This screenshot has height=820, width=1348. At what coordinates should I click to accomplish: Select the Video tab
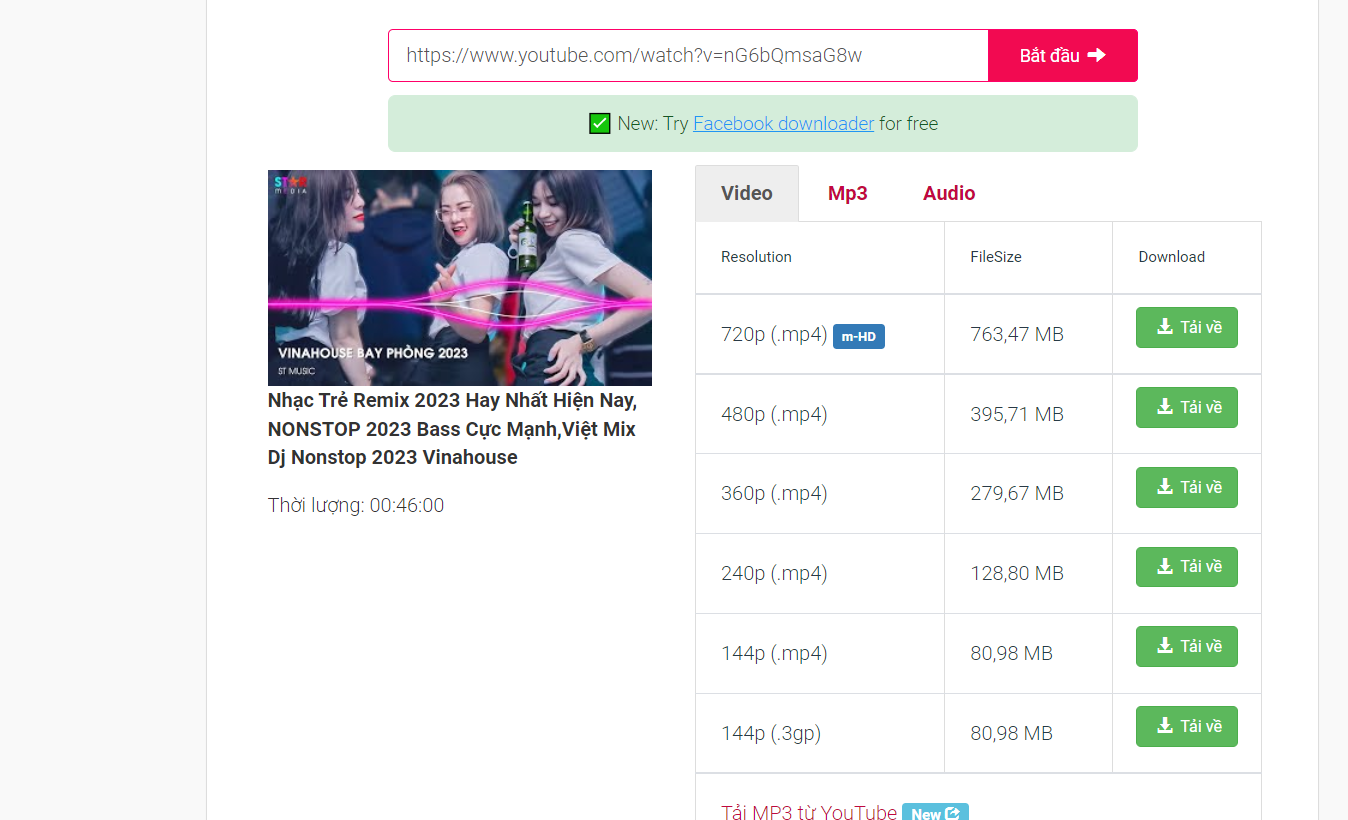pos(746,192)
